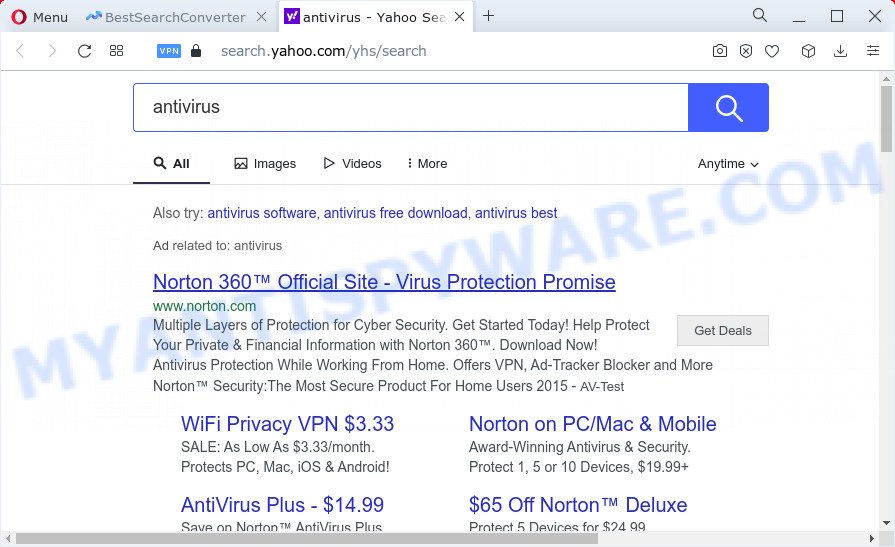Take a snapshot with camera icon
The height and width of the screenshot is (547, 895).
coord(720,51)
